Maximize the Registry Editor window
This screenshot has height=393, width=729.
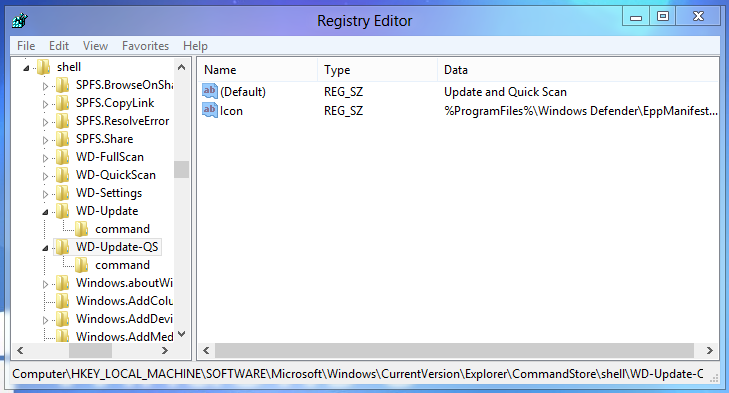coord(663,17)
